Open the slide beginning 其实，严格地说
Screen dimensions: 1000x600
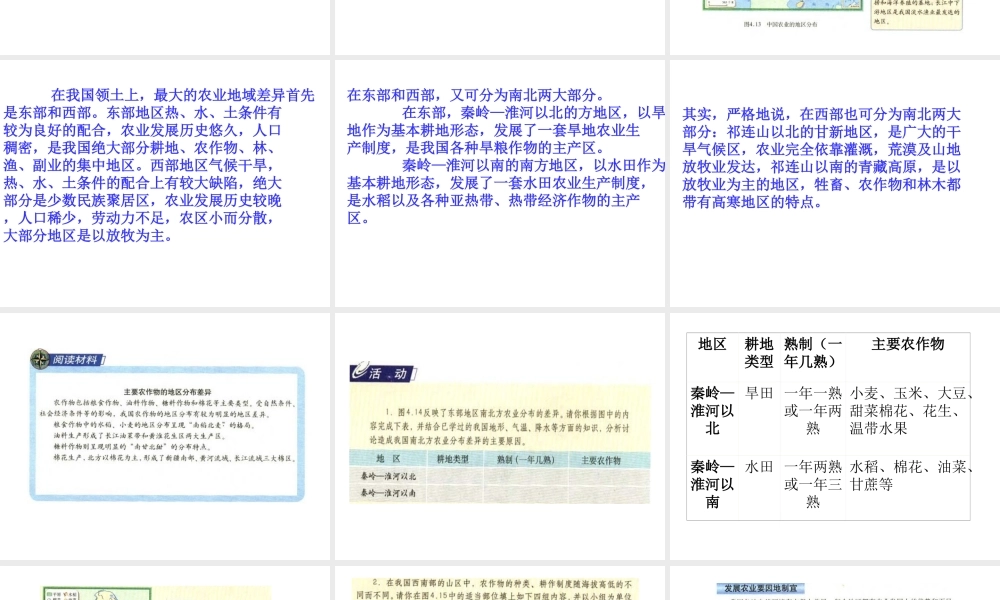pyautogui.click(x=835, y=184)
